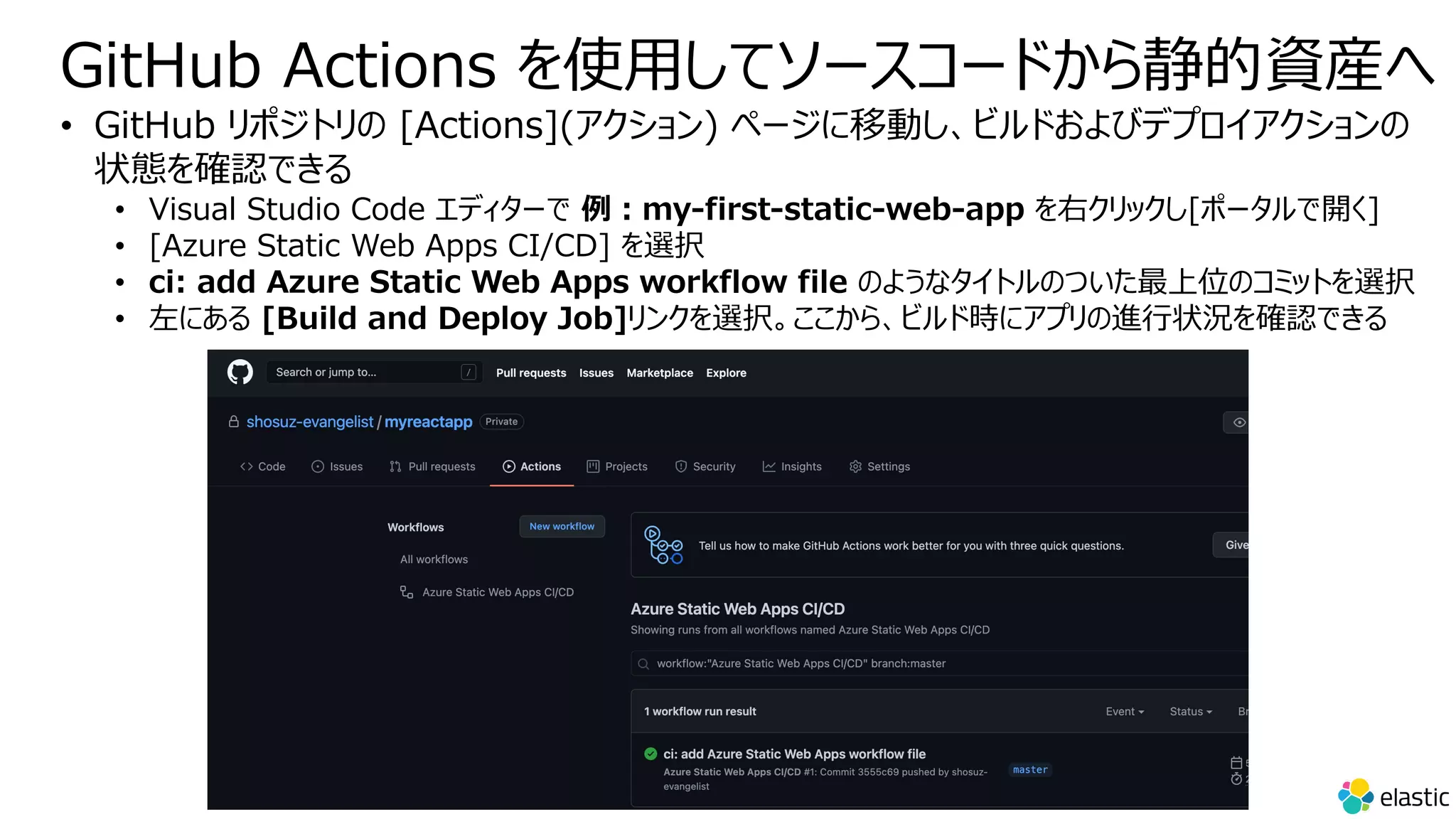Click the Issues circle-dot tab icon
Screen dimensions: 1456x819
click(318, 466)
